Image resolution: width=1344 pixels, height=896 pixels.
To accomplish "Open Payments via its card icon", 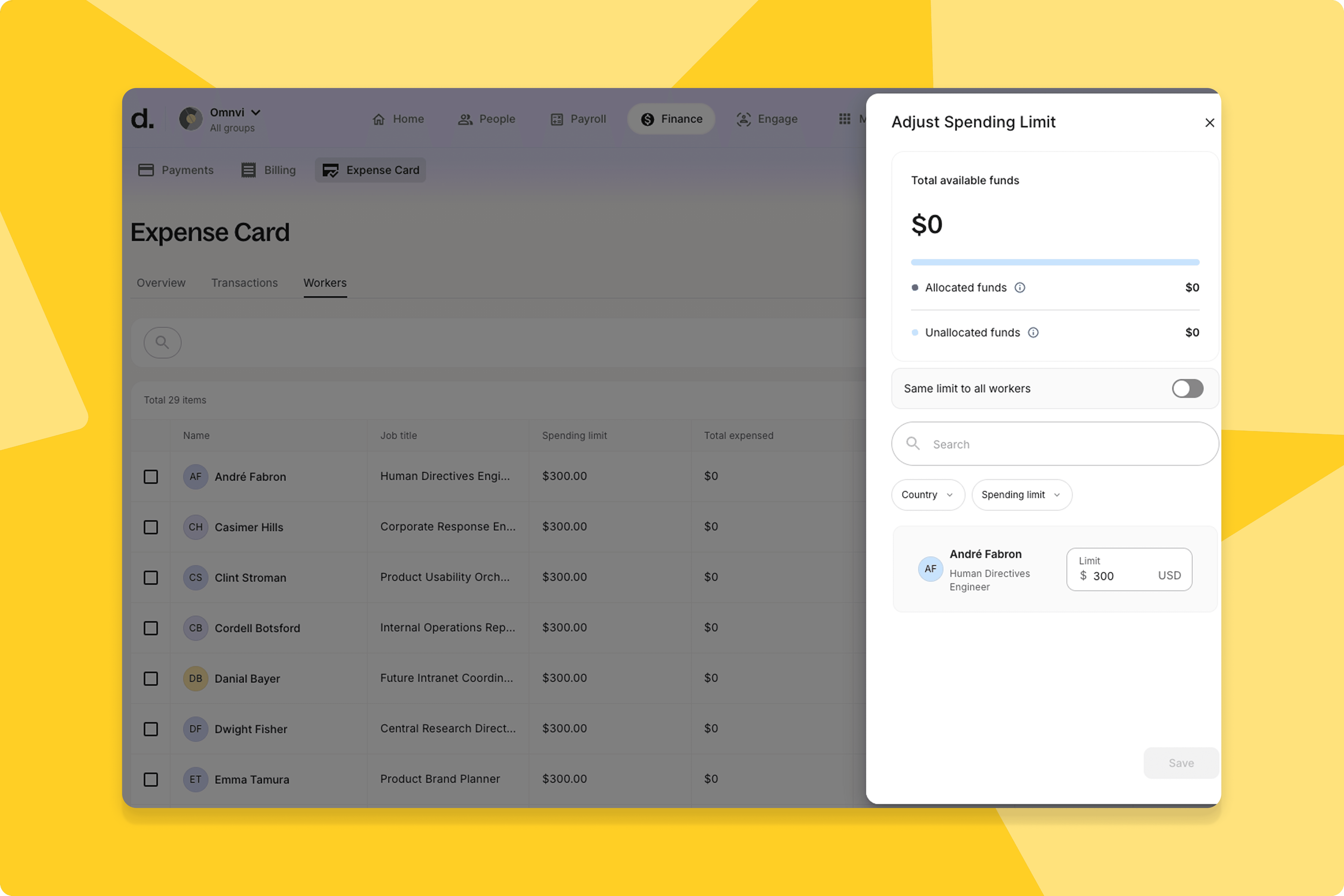I will click(x=146, y=170).
